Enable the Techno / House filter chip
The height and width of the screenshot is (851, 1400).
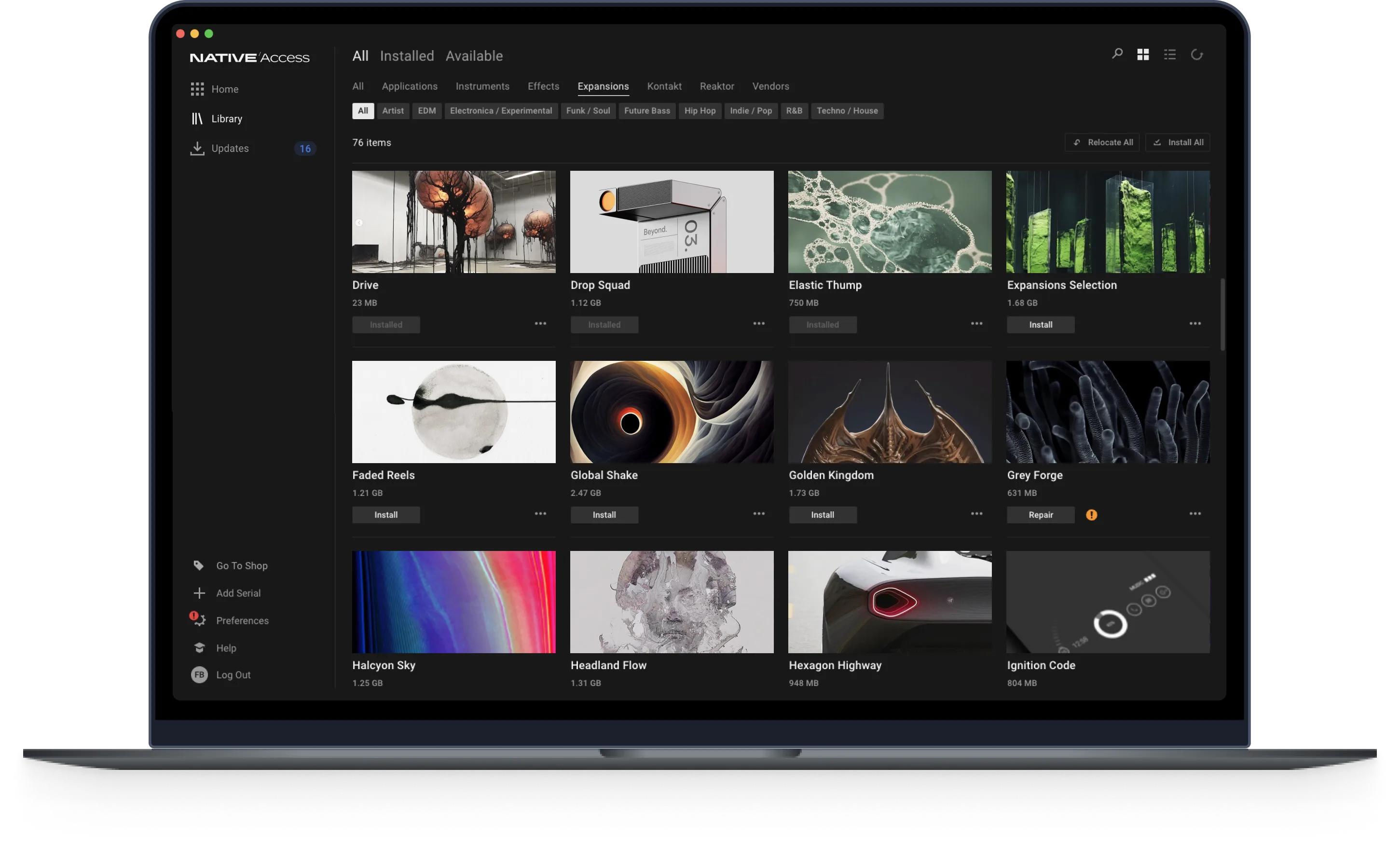click(847, 111)
